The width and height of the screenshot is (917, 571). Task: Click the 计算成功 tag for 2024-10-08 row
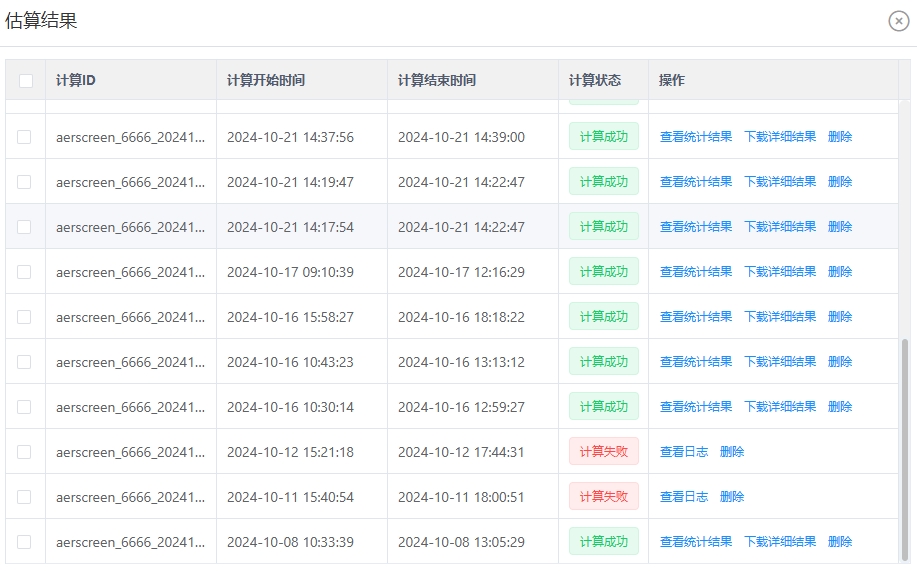604,542
